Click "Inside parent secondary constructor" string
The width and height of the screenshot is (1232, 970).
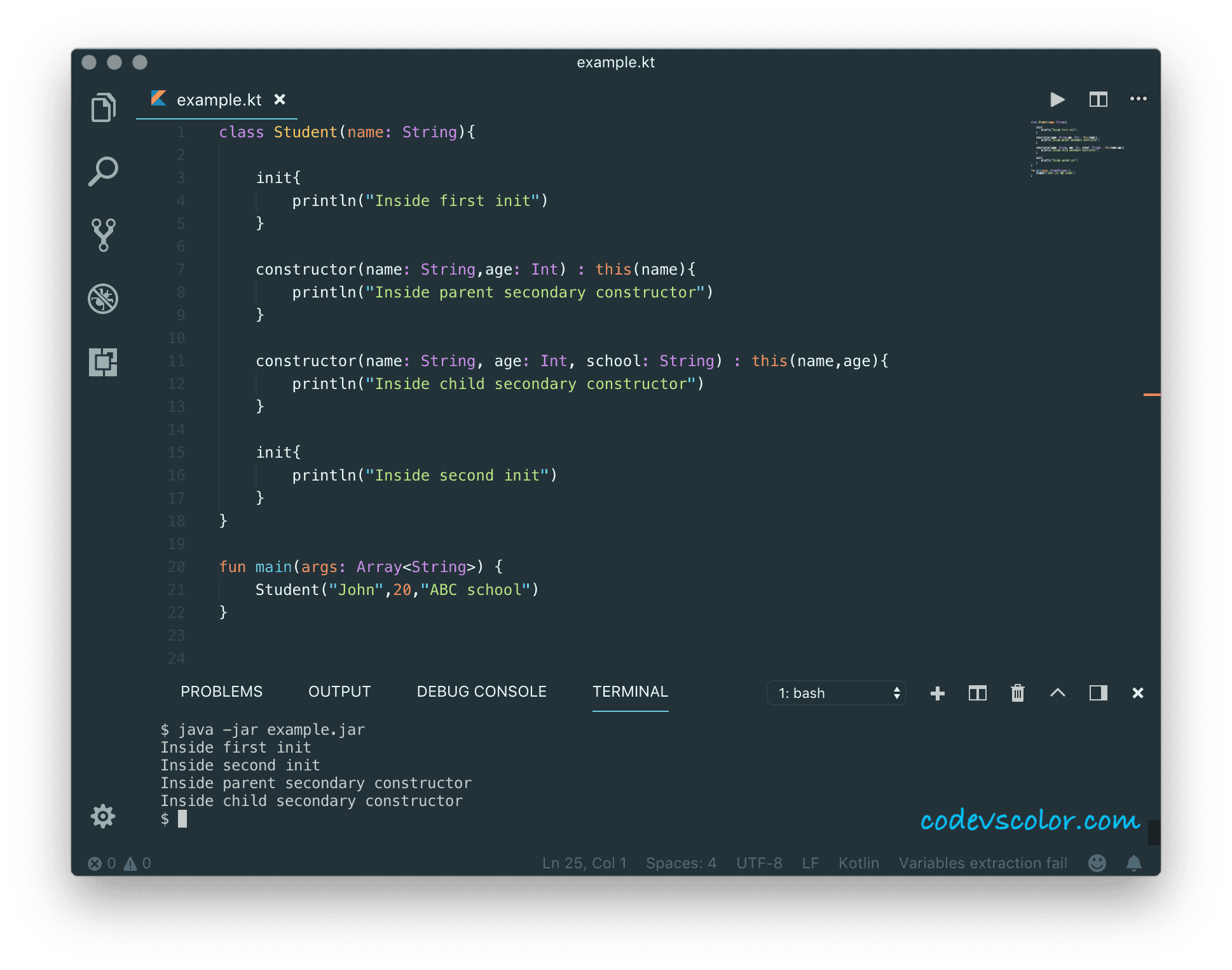tap(535, 292)
